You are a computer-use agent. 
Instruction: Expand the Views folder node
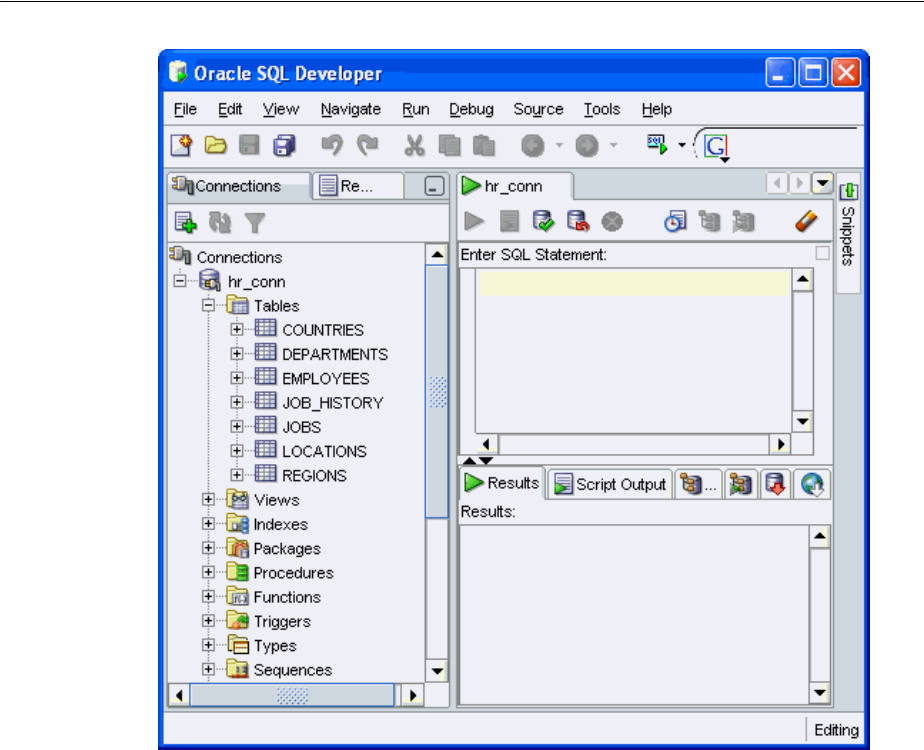[x=208, y=499]
